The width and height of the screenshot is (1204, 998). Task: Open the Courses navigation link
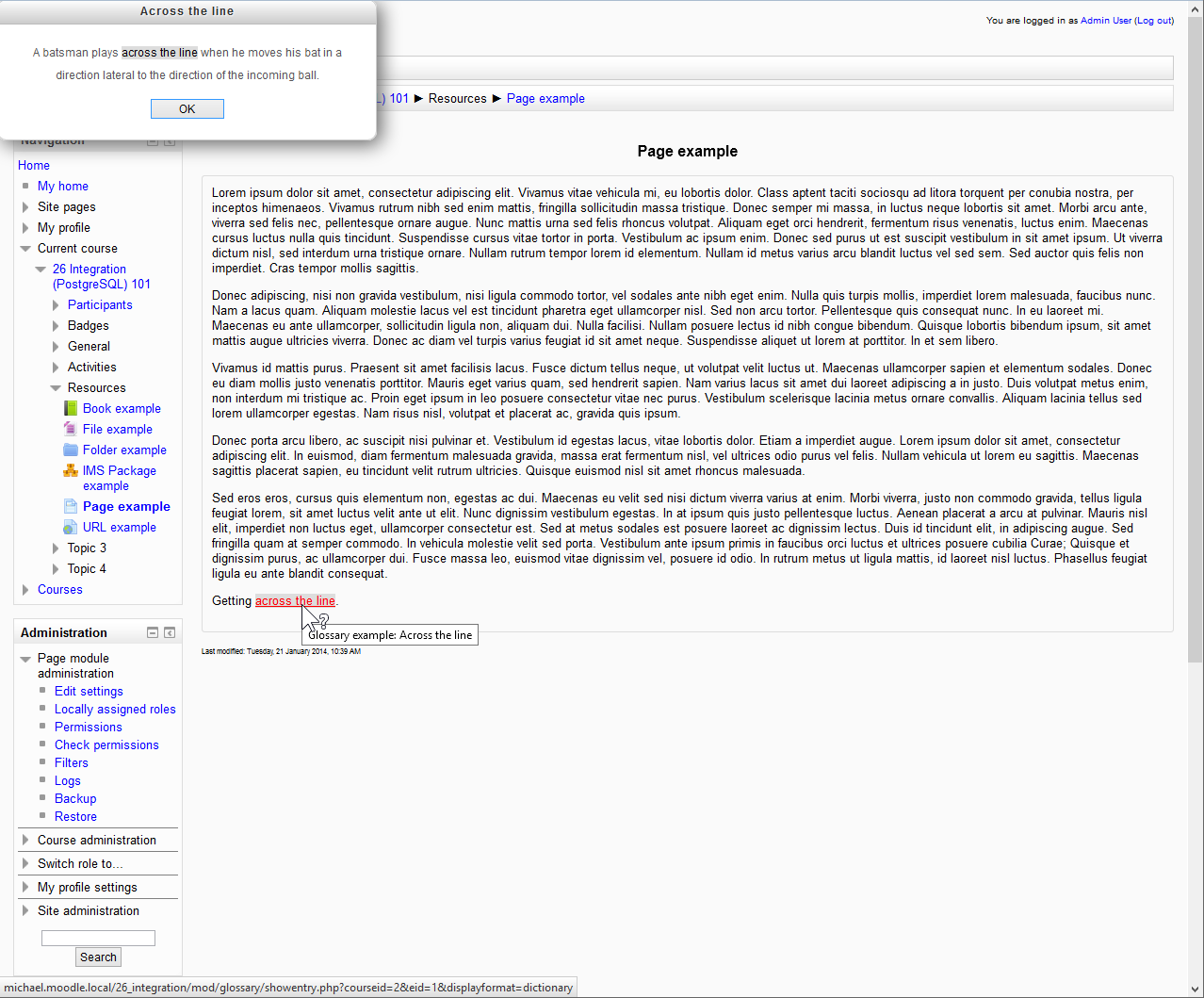(60, 589)
